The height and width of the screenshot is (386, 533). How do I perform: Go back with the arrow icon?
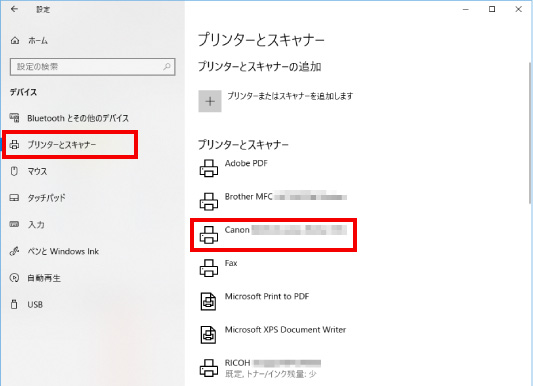14,9
